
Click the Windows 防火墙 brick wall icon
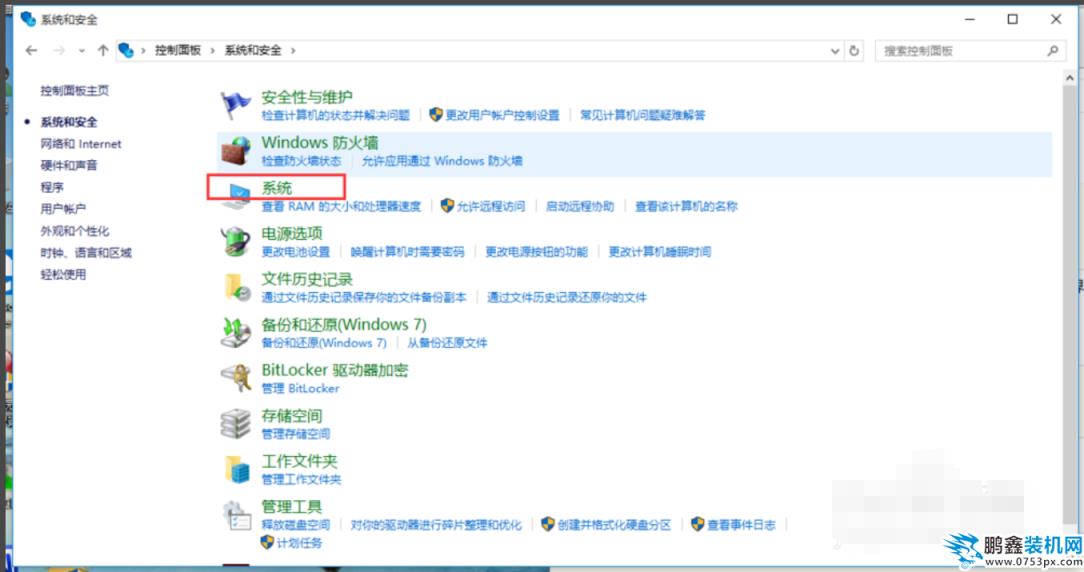(x=235, y=151)
